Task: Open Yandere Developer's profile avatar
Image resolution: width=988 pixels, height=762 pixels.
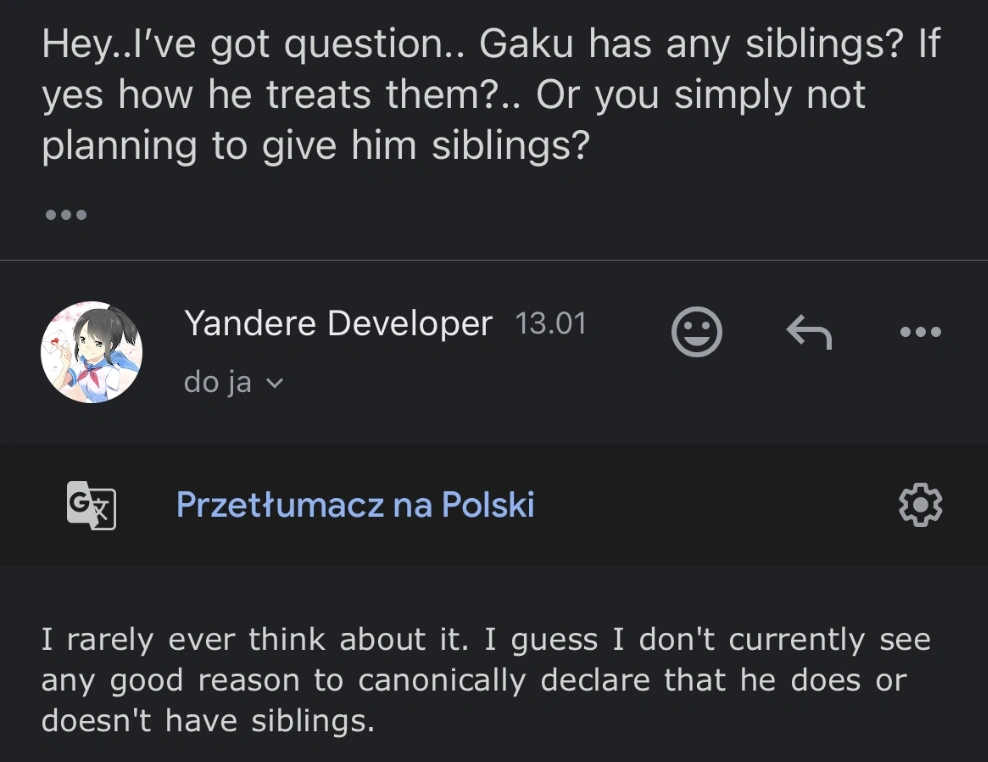Action: [91, 352]
